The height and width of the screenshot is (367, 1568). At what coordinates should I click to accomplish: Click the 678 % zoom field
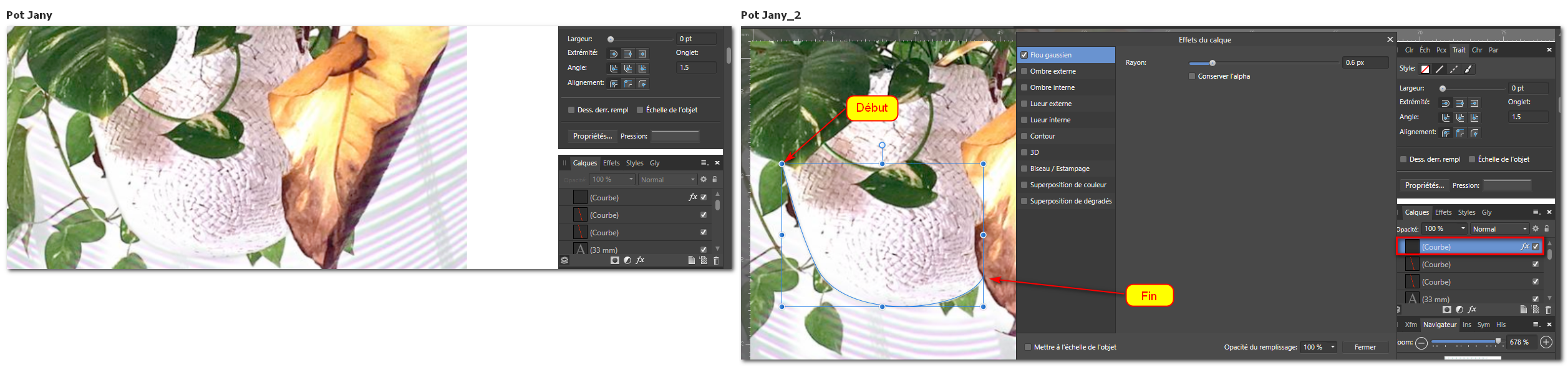[1522, 342]
